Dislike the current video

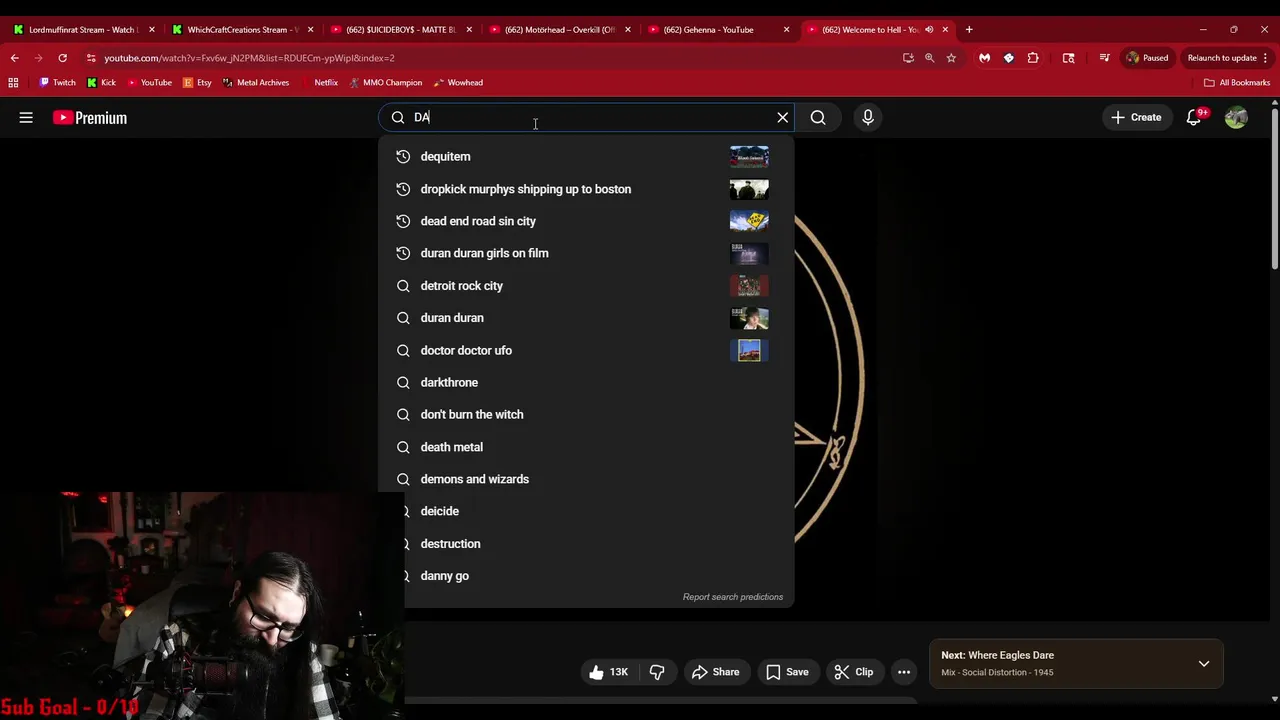point(657,672)
